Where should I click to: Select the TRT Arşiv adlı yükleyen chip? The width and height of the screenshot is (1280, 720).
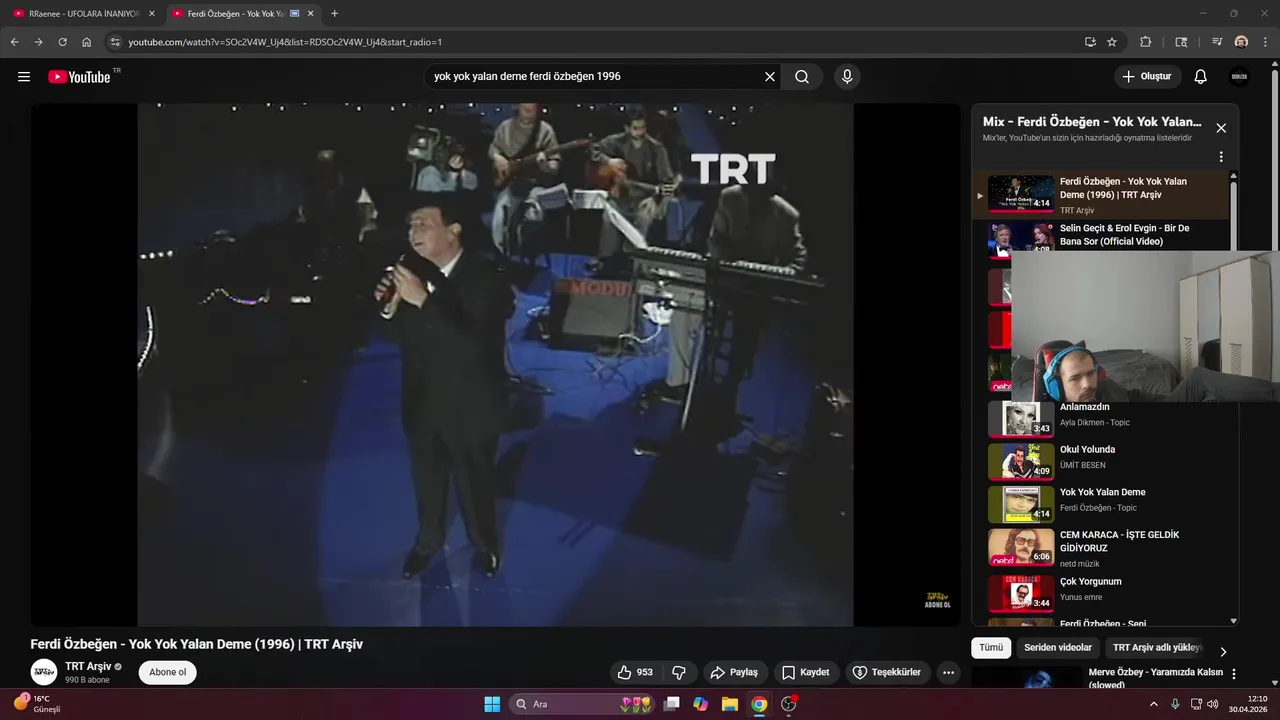pyautogui.click(x=1157, y=648)
